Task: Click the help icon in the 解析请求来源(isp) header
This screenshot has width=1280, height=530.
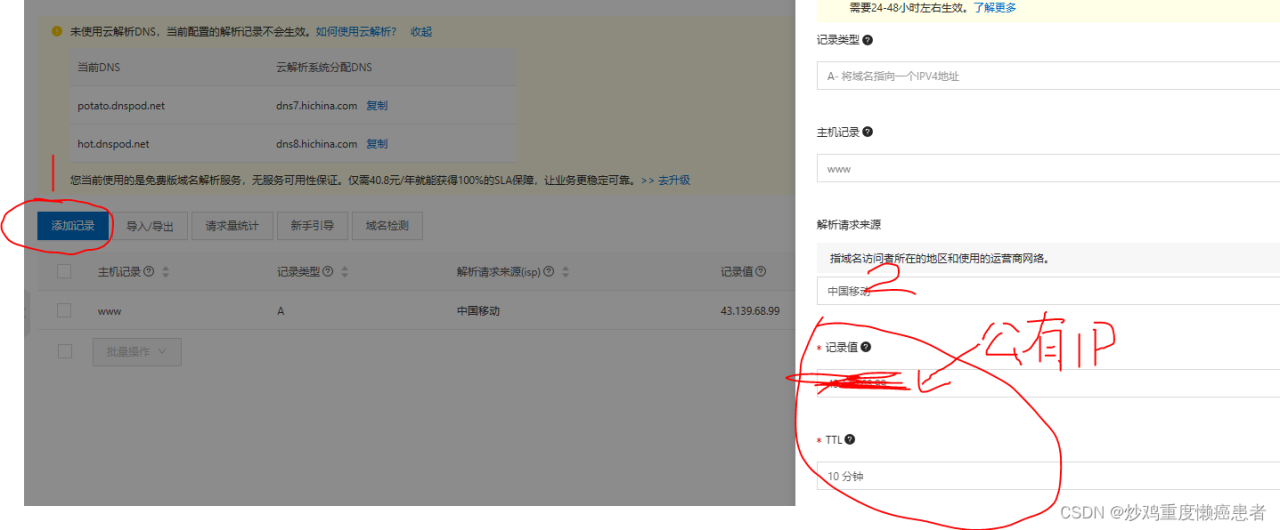Action: (548, 272)
